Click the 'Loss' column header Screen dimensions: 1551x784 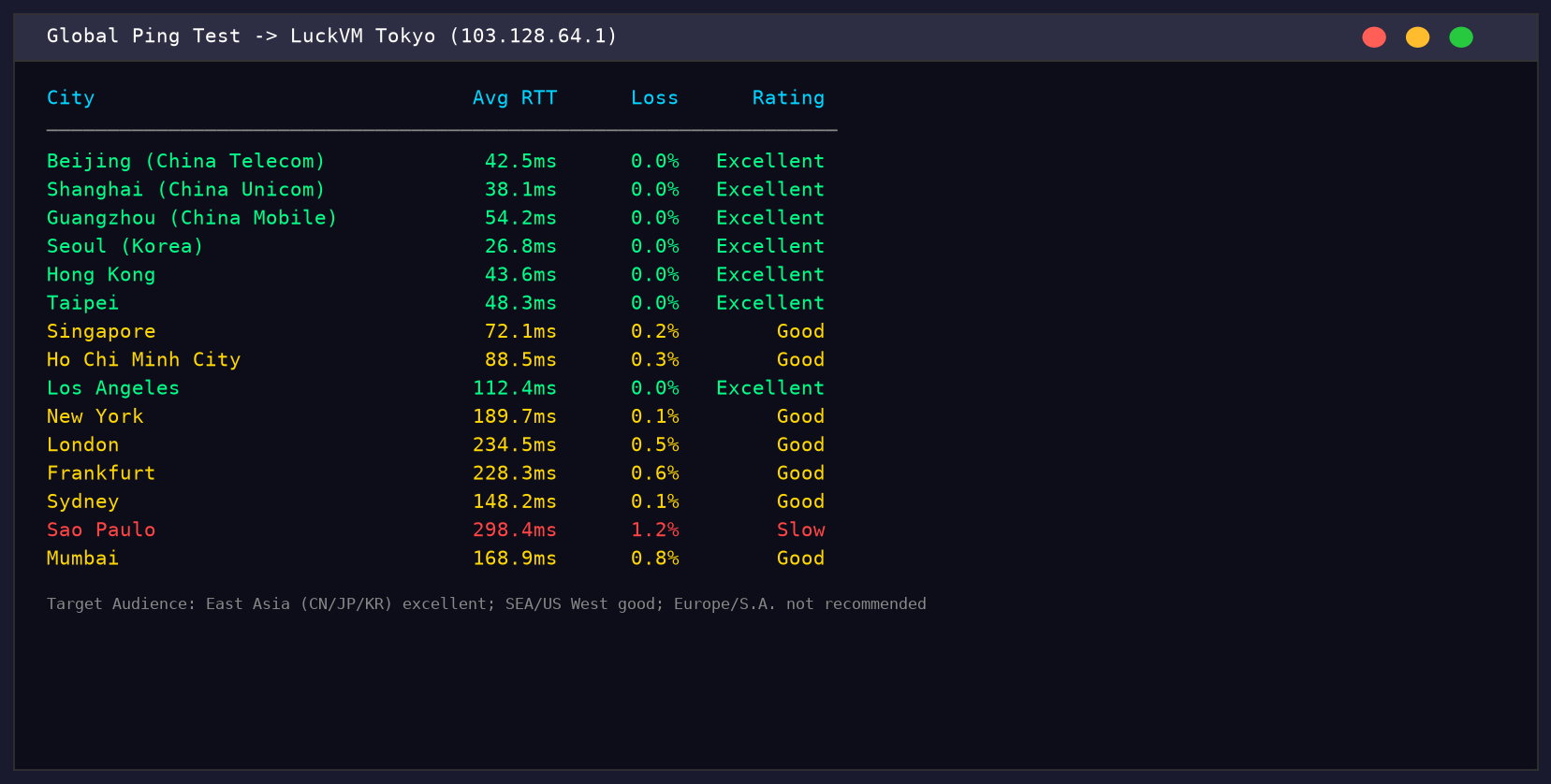click(x=654, y=98)
